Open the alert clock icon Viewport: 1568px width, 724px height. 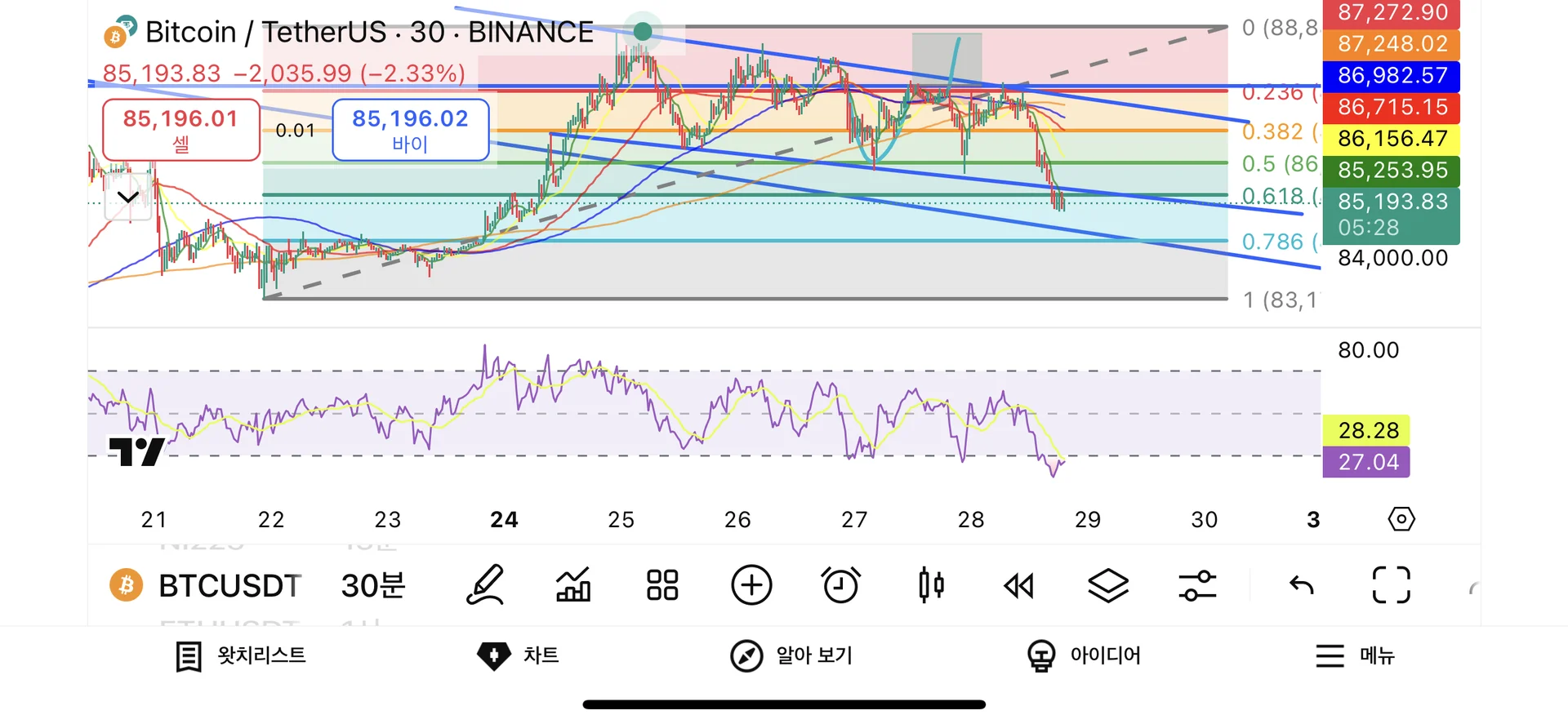pos(840,585)
